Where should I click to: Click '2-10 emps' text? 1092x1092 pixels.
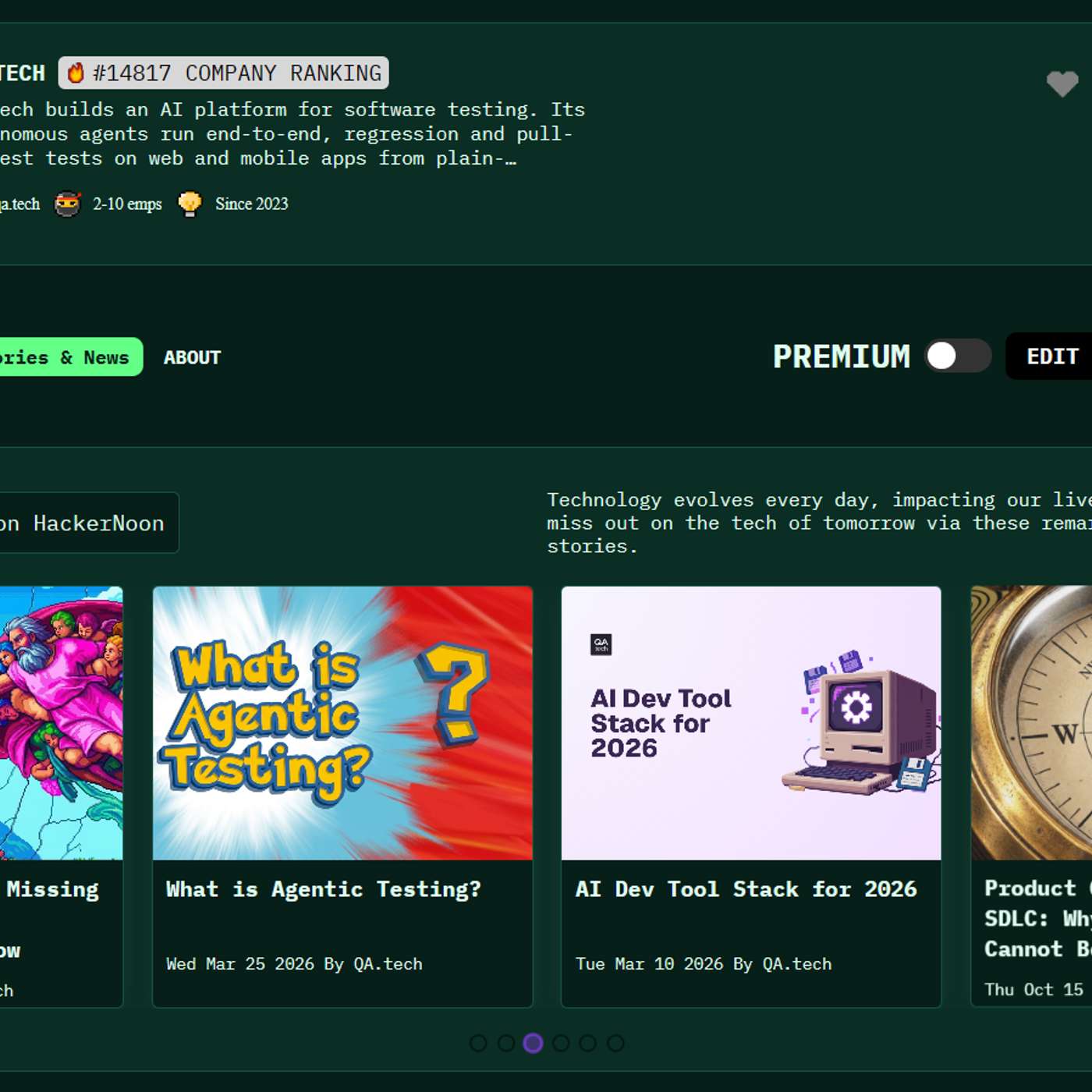tap(127, 204)
